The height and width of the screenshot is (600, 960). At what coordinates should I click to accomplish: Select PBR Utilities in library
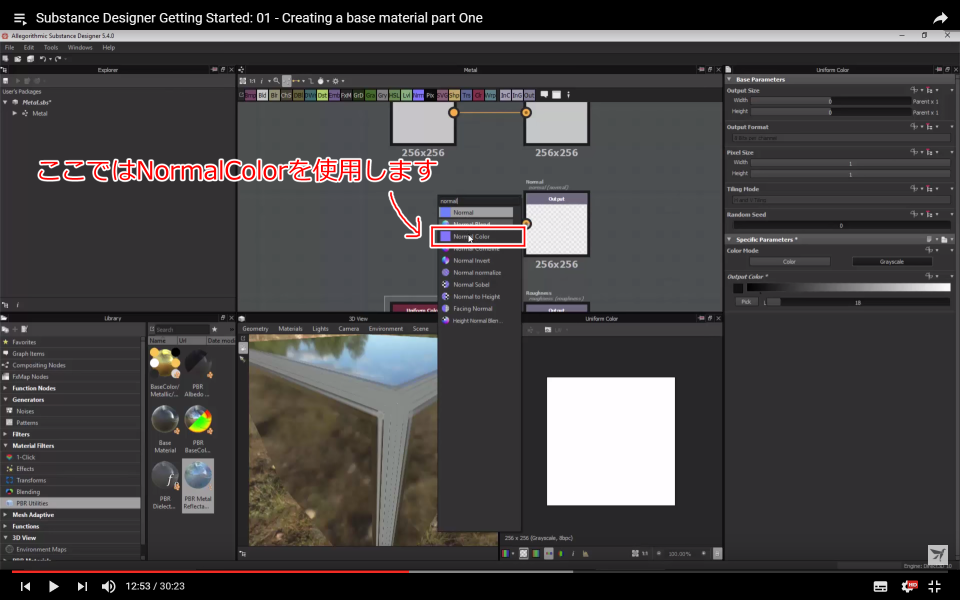[70, 503]
